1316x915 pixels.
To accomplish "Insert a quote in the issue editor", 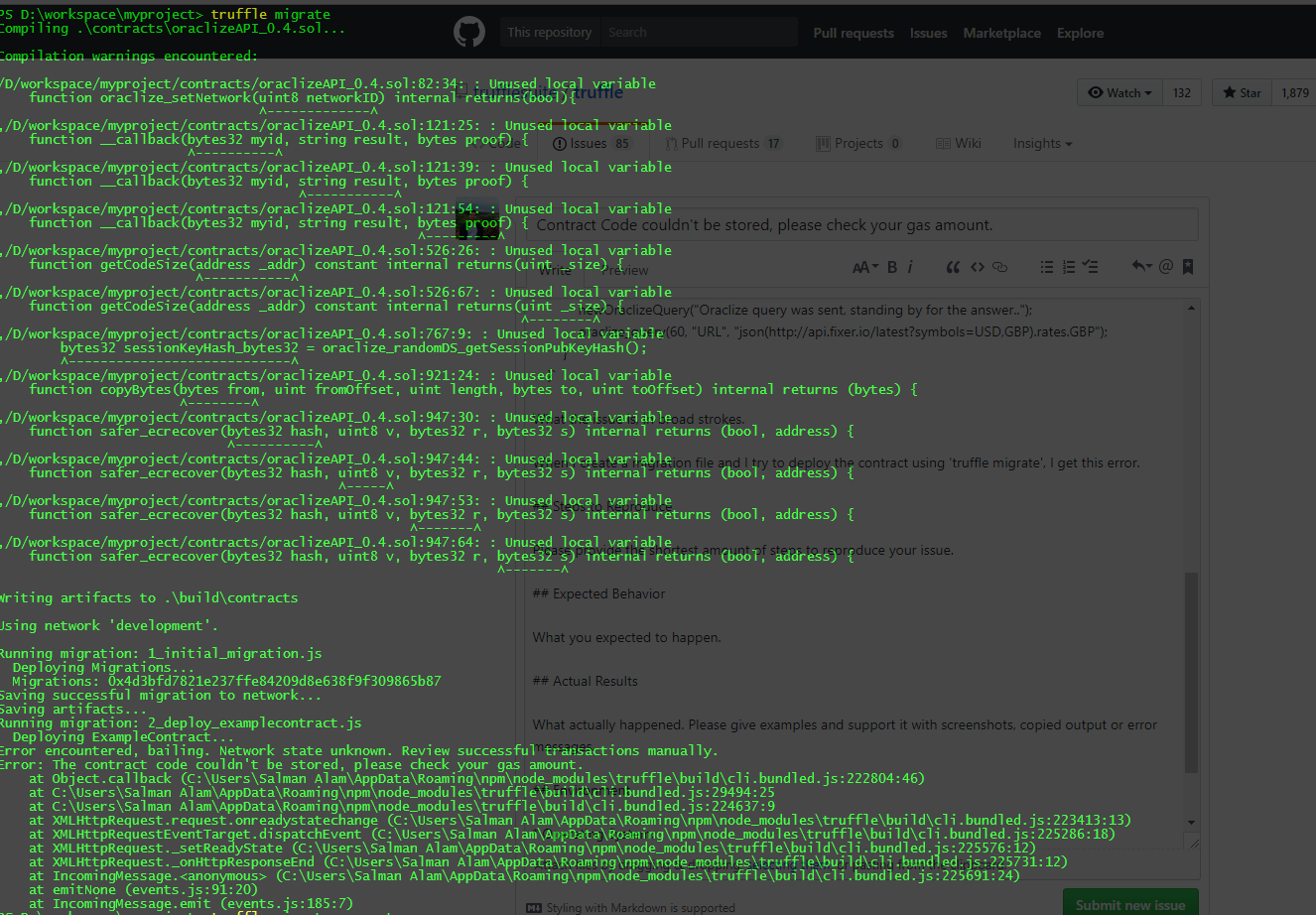I will coord(953,267).
